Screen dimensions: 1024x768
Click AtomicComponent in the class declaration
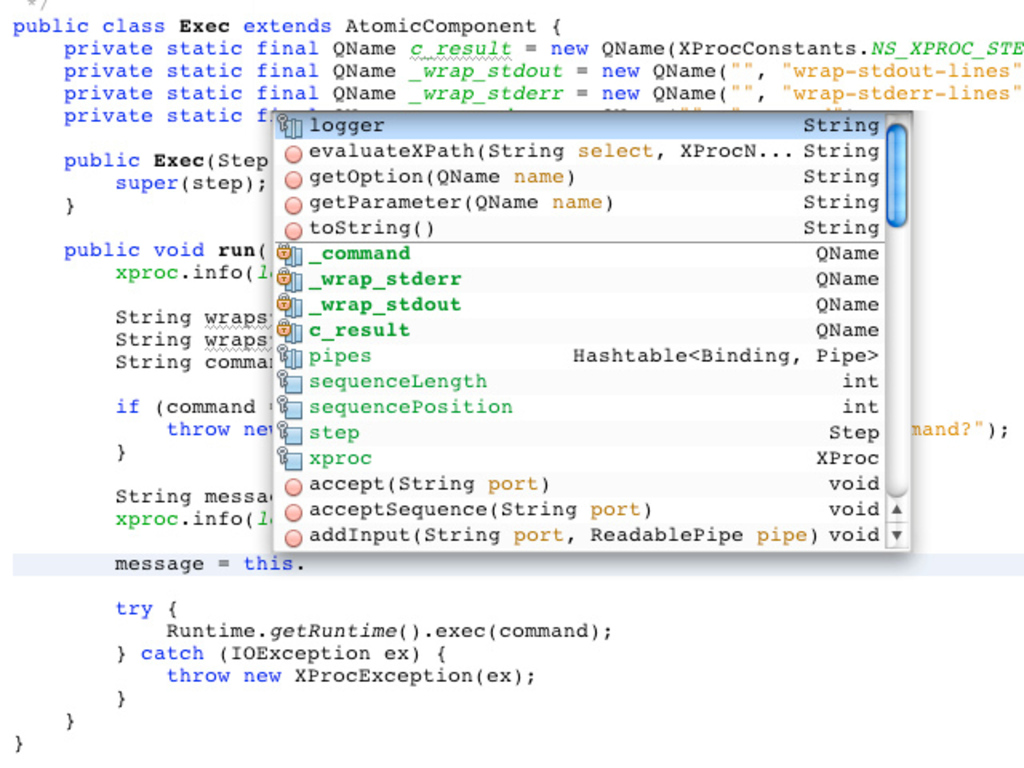coord(441,27)
